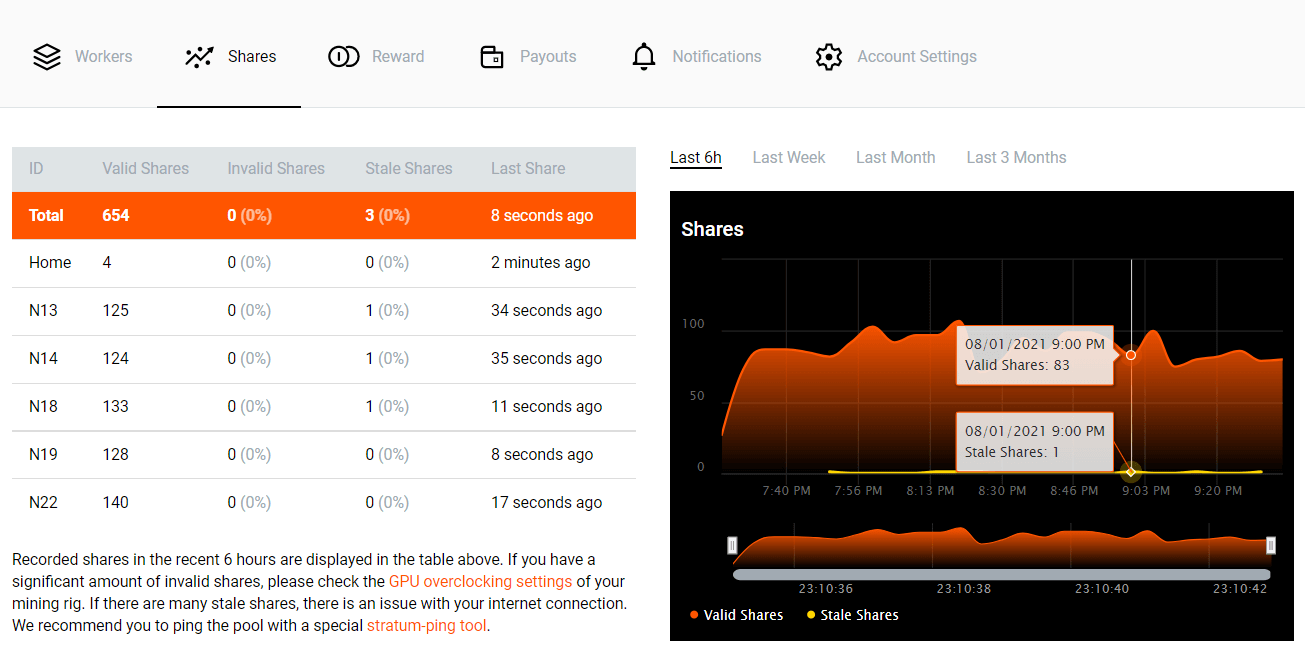This screenshot has height=654, width=1305.
Task: Select the Reward circular icon
Action: tap(344, 57)
